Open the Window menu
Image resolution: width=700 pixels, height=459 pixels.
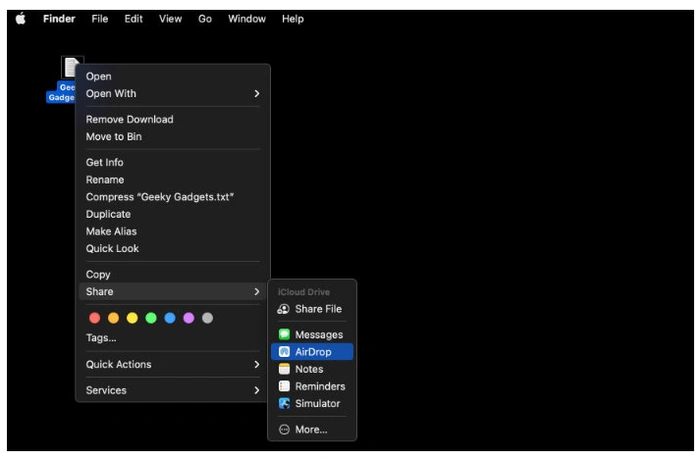[247, 19]
